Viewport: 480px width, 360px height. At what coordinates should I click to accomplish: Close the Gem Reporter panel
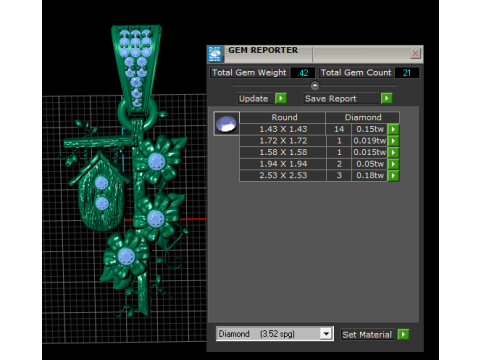[x=415, y=53]
